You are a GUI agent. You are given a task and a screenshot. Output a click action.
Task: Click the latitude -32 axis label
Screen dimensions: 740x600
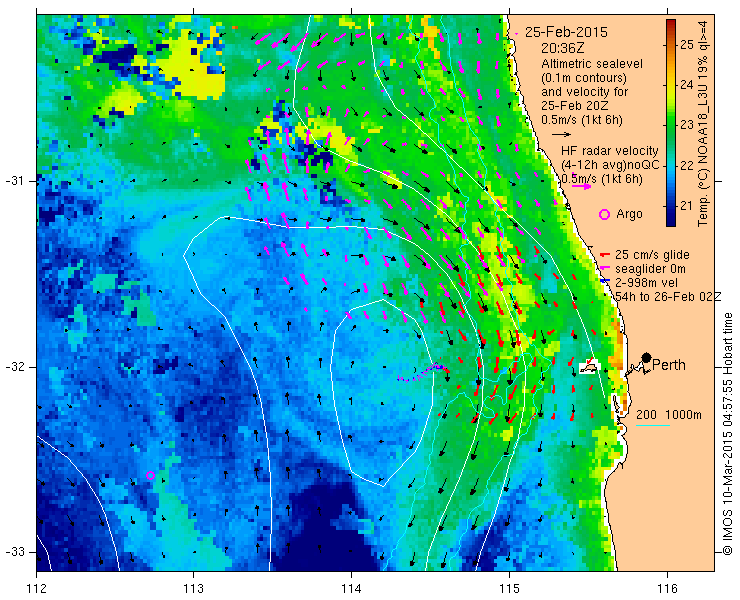click(15, 367)
